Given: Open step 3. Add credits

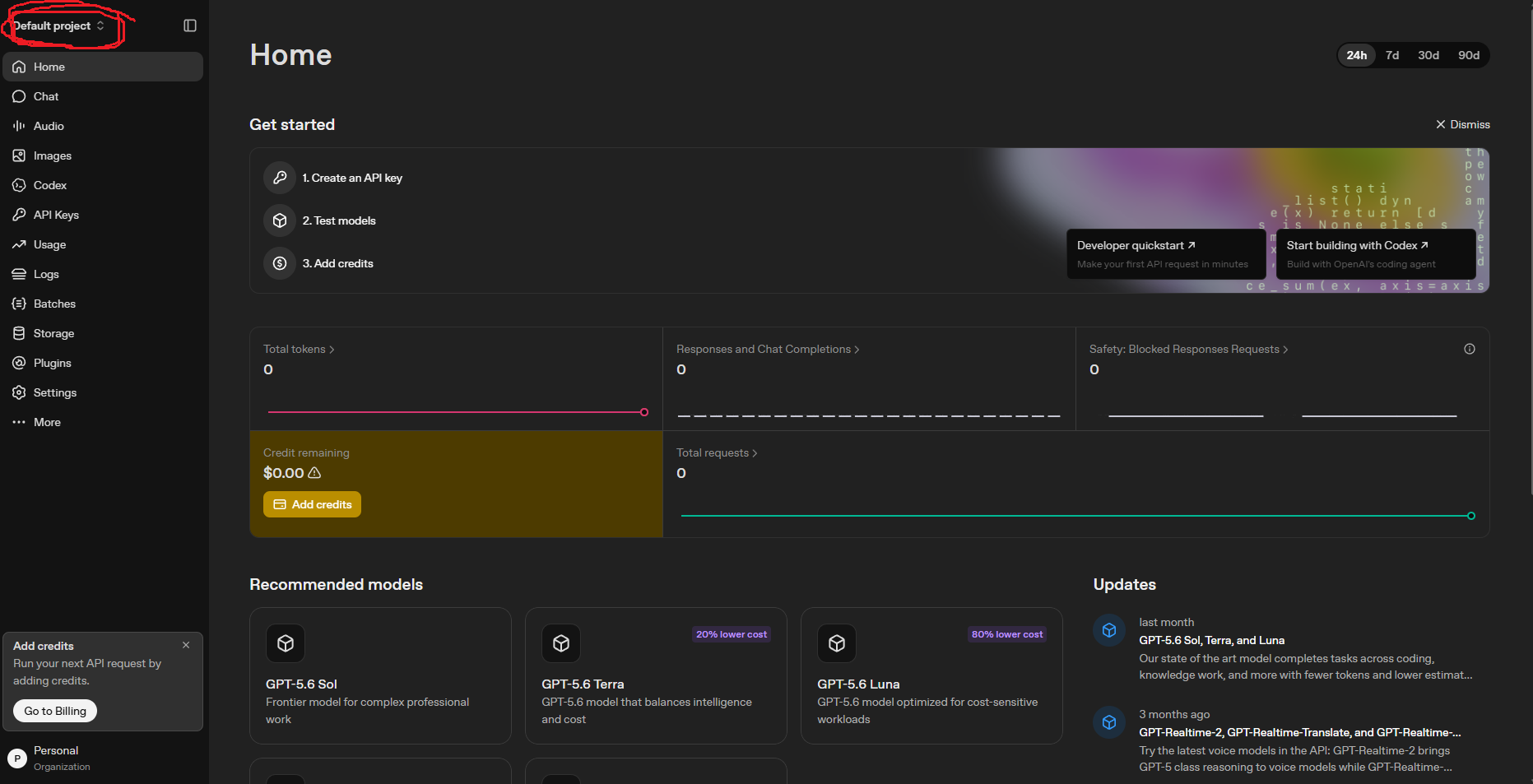Looking at the screenshot, I should coord(337,263).
